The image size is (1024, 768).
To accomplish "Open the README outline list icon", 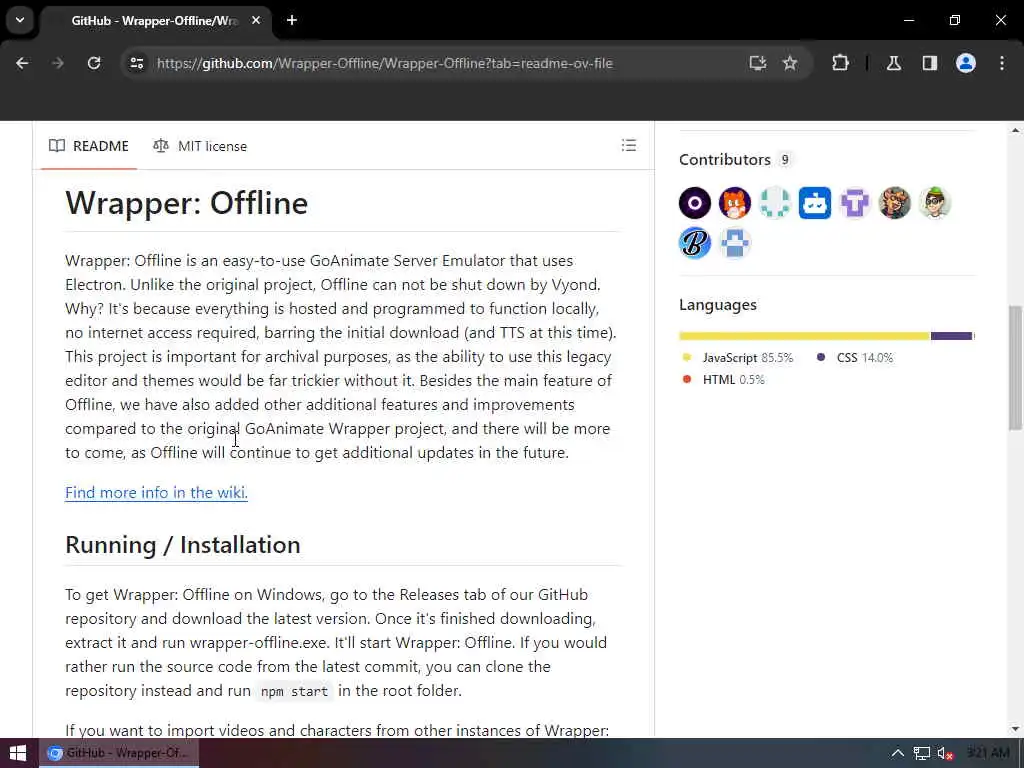I will [x=629, y=146].
